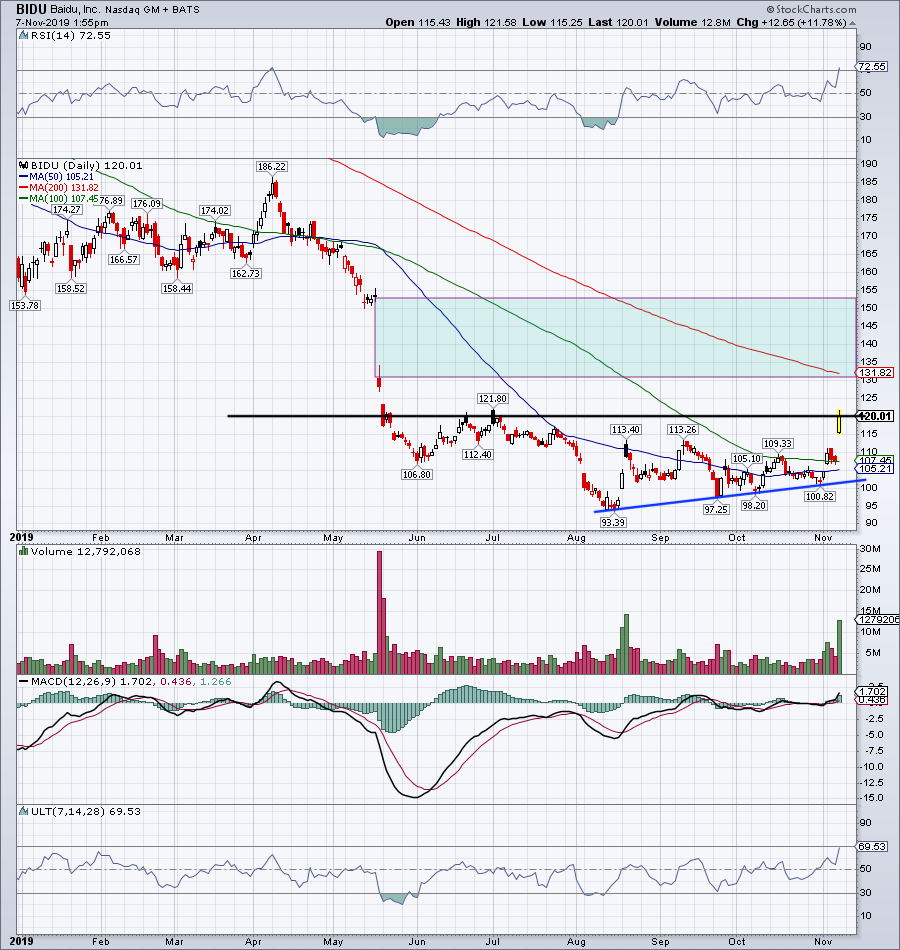Click the 113.40 August high label
Image resolution: width=900 pixels, height=950 pixels.
(625, 430)
